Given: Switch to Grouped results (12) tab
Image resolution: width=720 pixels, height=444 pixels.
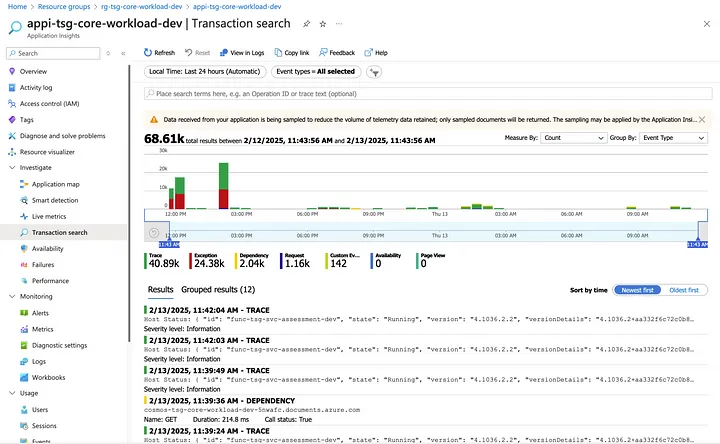Looking at the screenshot, I should (218, 290).
